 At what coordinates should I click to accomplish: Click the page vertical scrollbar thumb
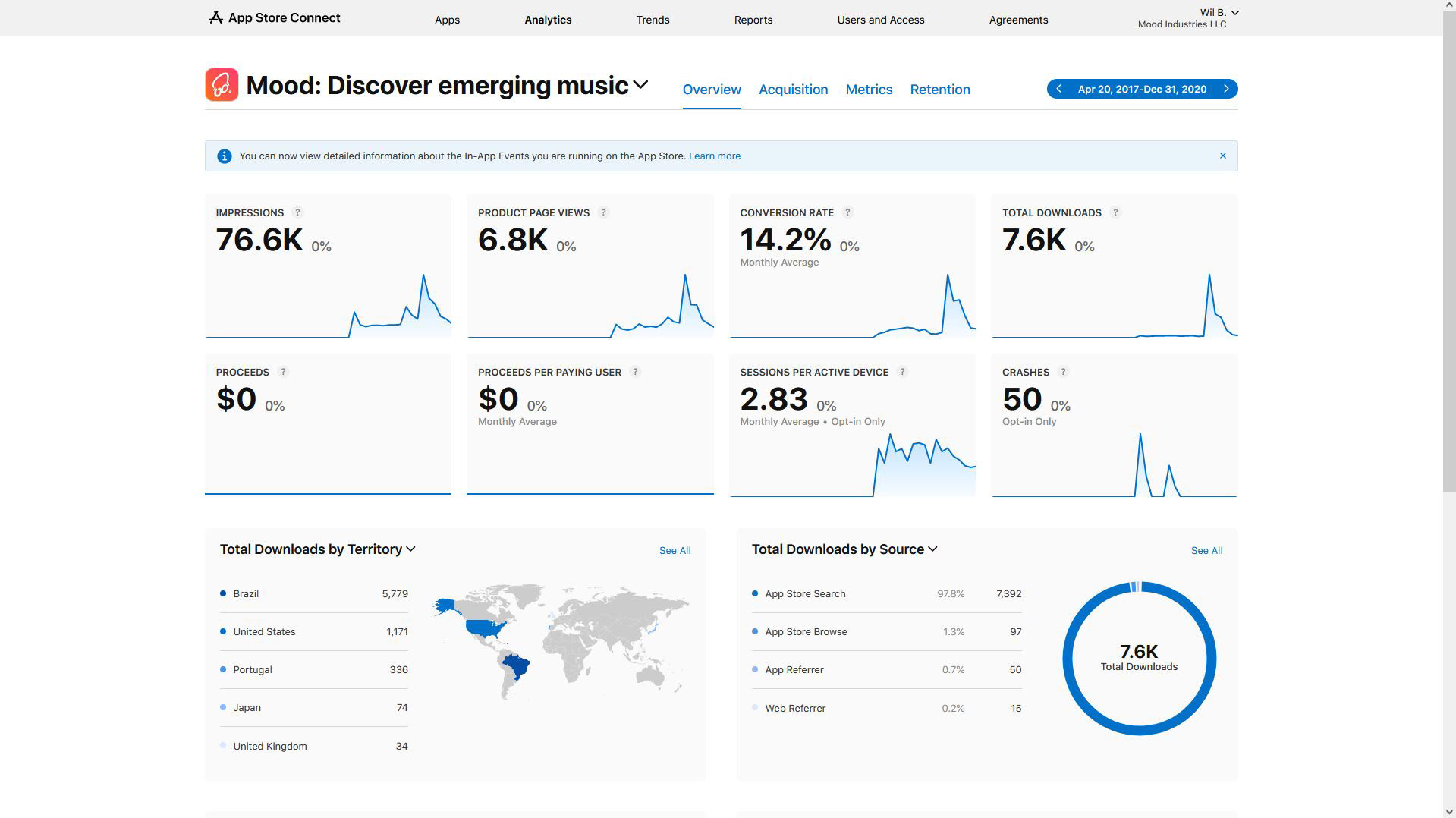[x=1449, y=252]
